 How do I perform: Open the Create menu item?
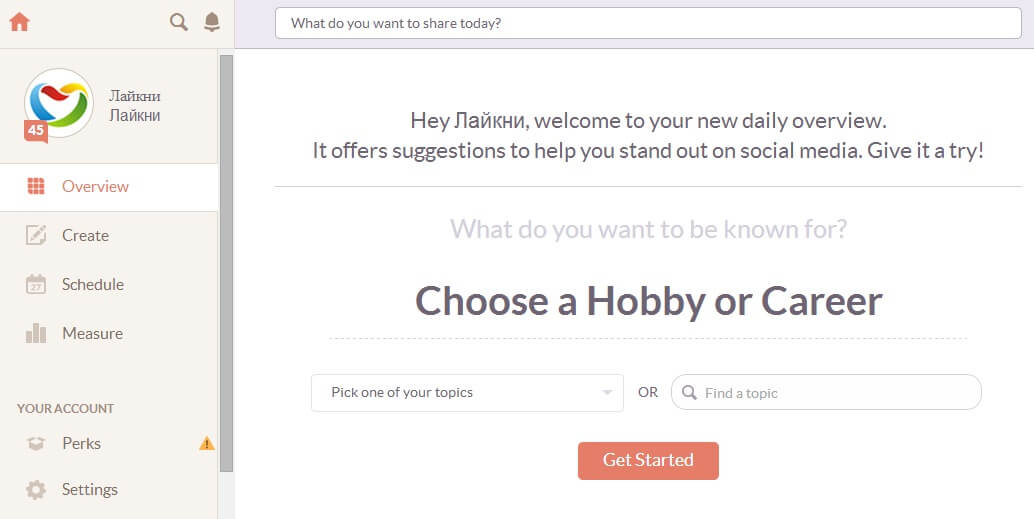point(85,235)
